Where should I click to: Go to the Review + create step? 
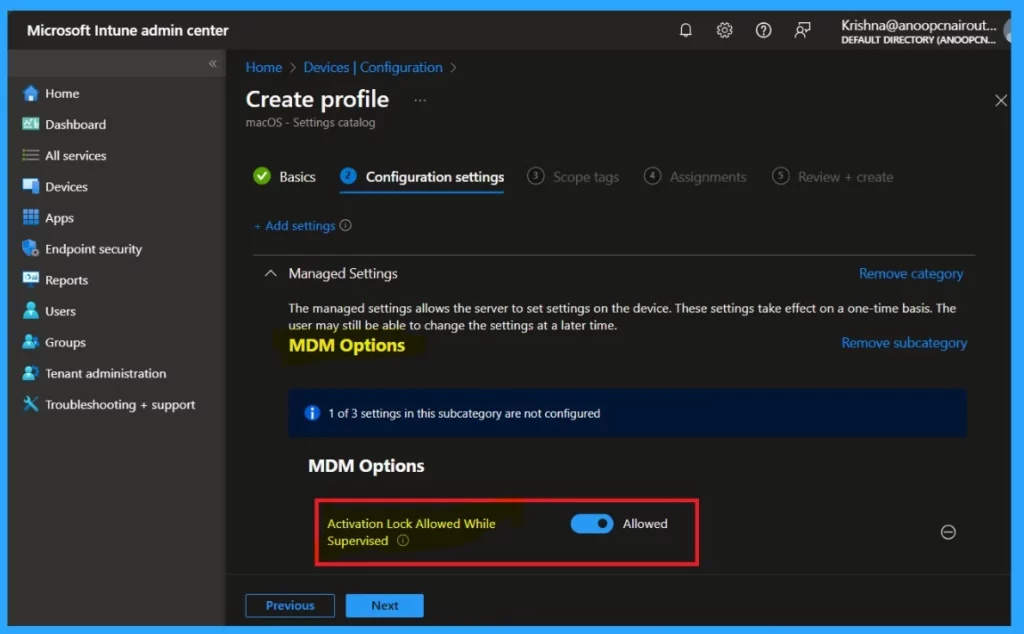click(833, 177)
